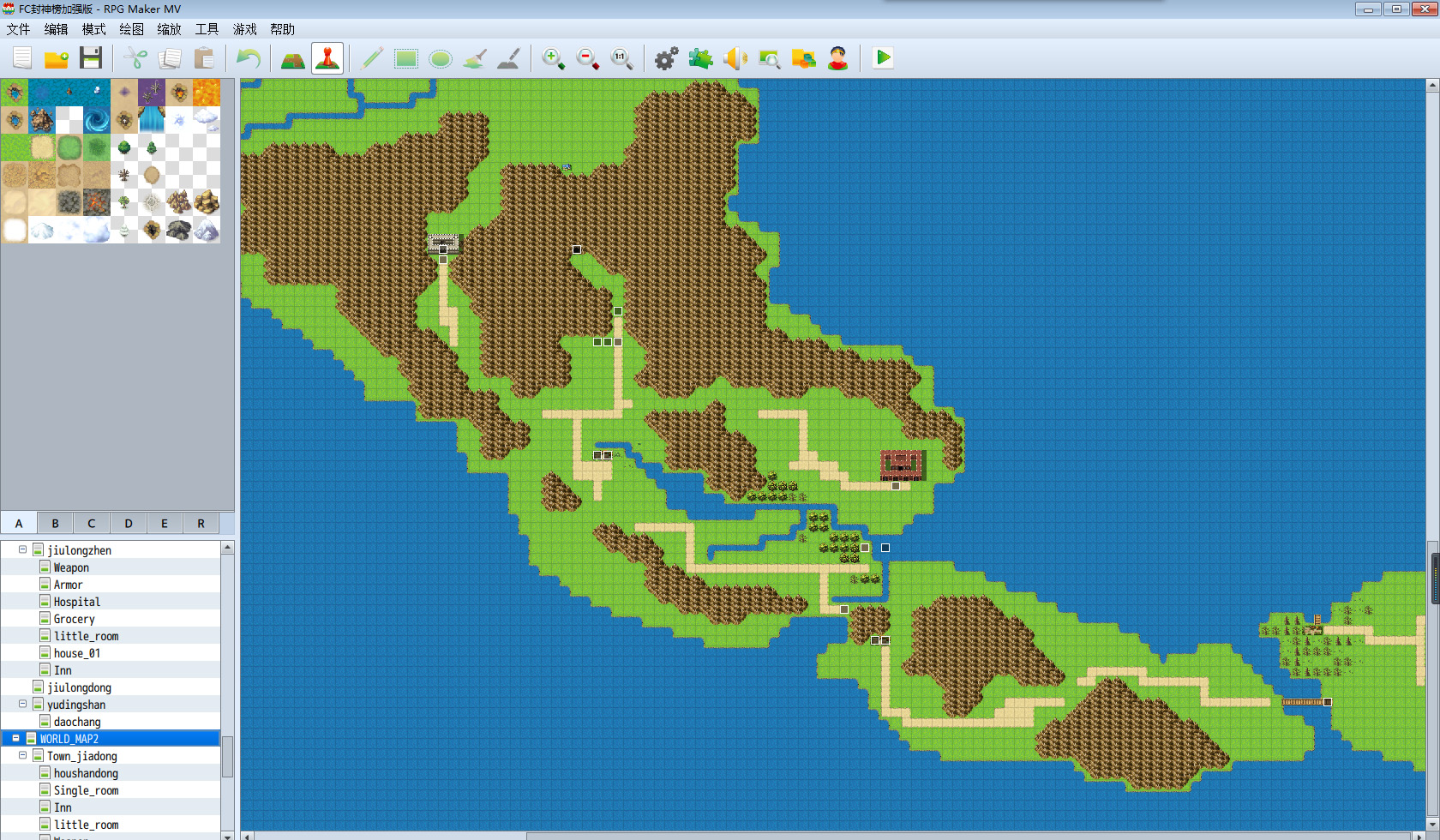Pick the whirlpool tile in palette
The width and height of the screenshot is (1440, 840).
click(x=97, y=119)
